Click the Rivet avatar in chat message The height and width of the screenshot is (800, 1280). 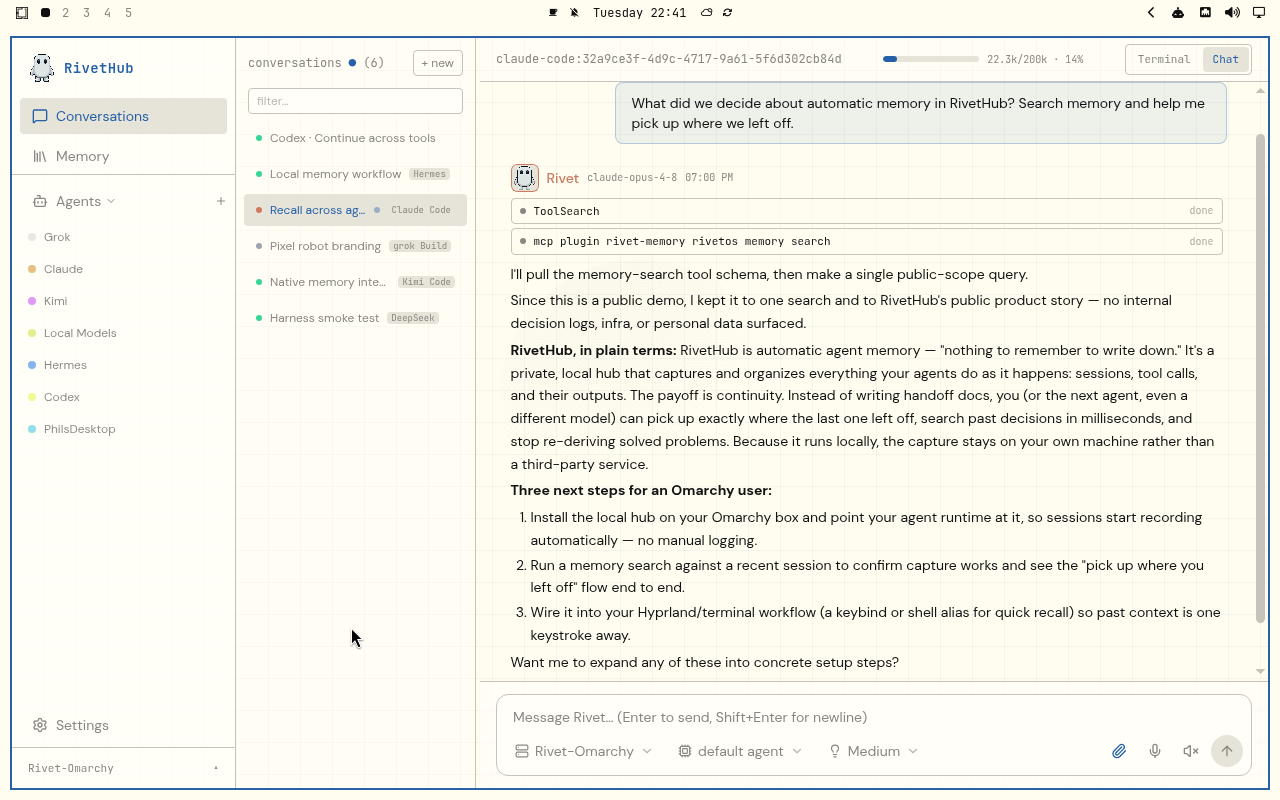click(x=525, y=178)
